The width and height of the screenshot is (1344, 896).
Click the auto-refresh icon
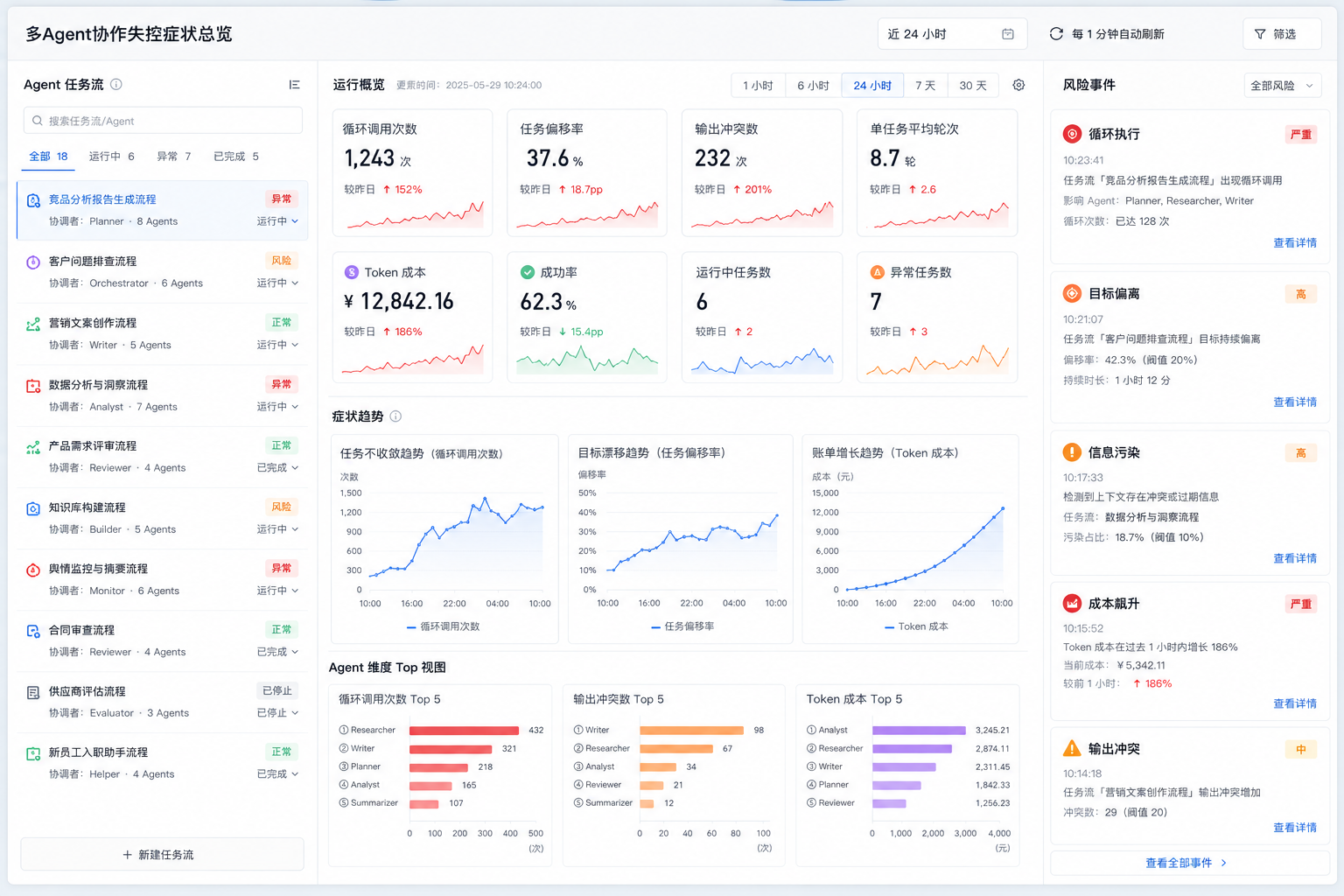pos(1056,34)
